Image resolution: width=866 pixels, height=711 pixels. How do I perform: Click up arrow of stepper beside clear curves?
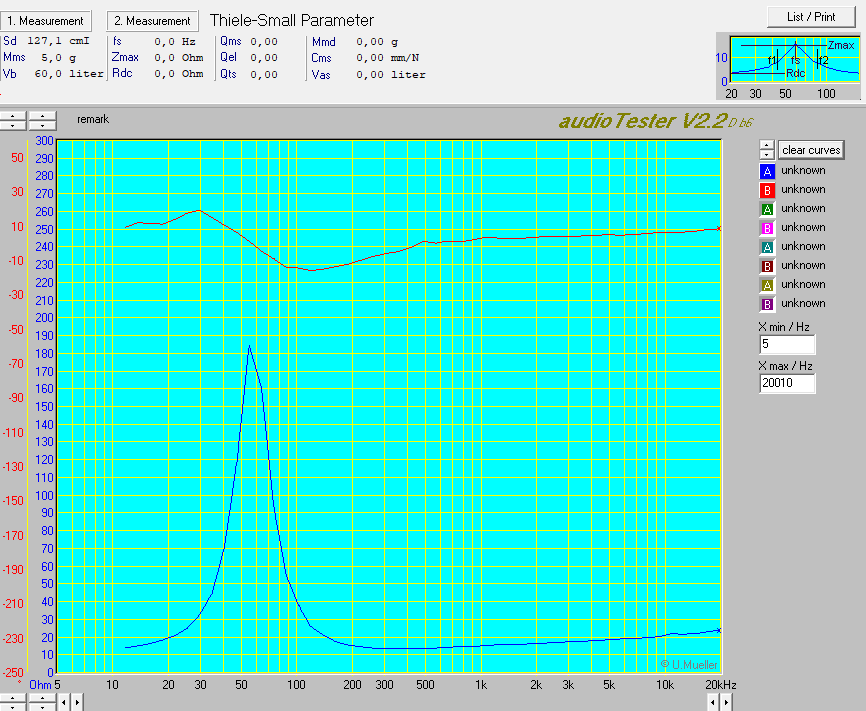tap(767, 145)
